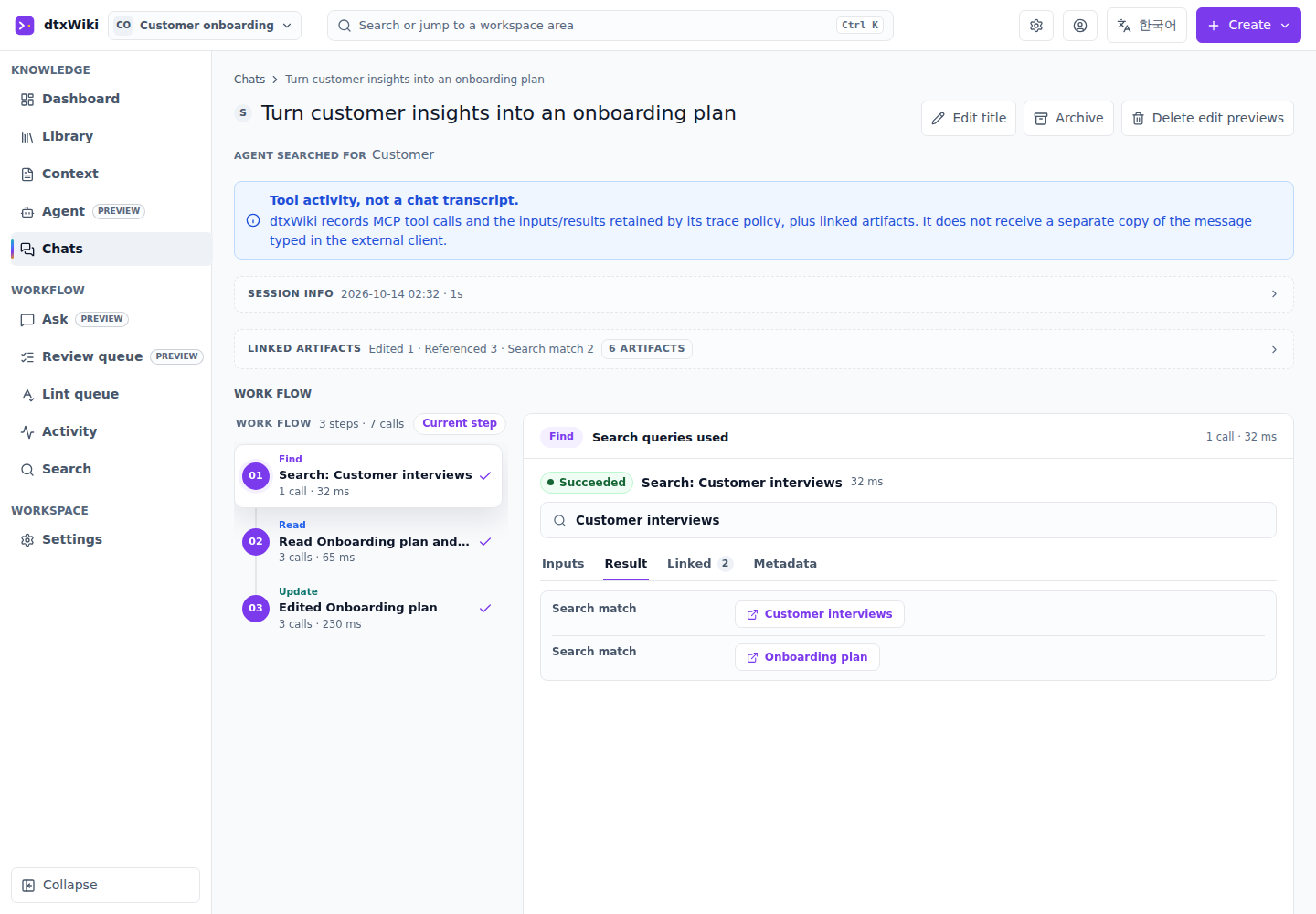
Task: Select step 03 Edited Onboarding plan
Action: [x=368, y=608]
